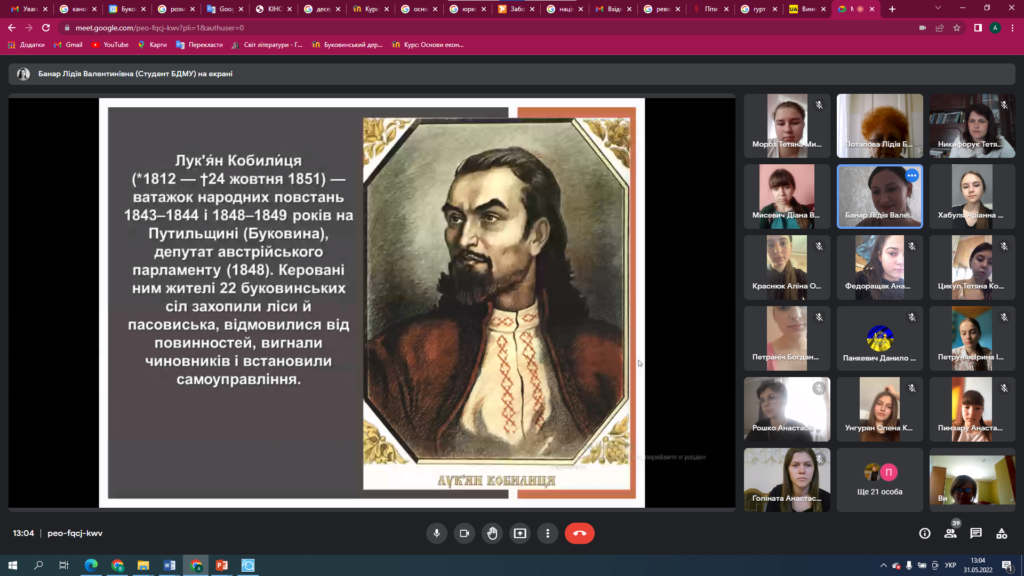Expand the tab search chevron
Image resolution: width=1024 pixels, height=576 pixels.
click(x=938, y=8)
